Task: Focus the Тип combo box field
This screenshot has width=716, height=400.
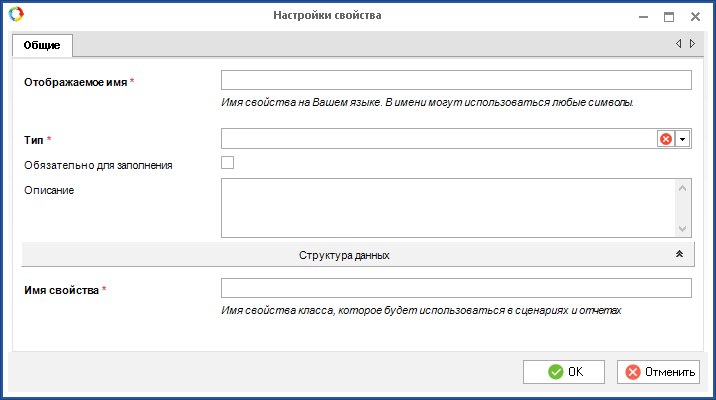Action: [x=438, y=139]
